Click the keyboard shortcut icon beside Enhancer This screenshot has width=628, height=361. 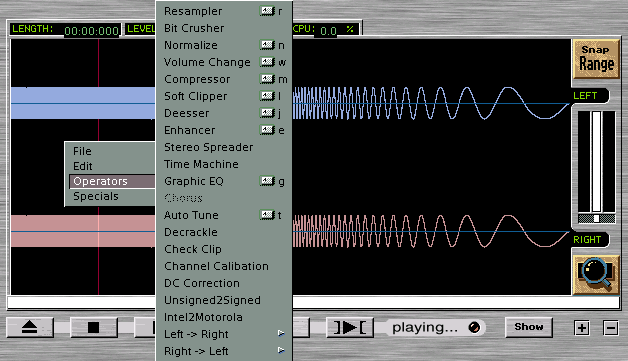point(267,130)
